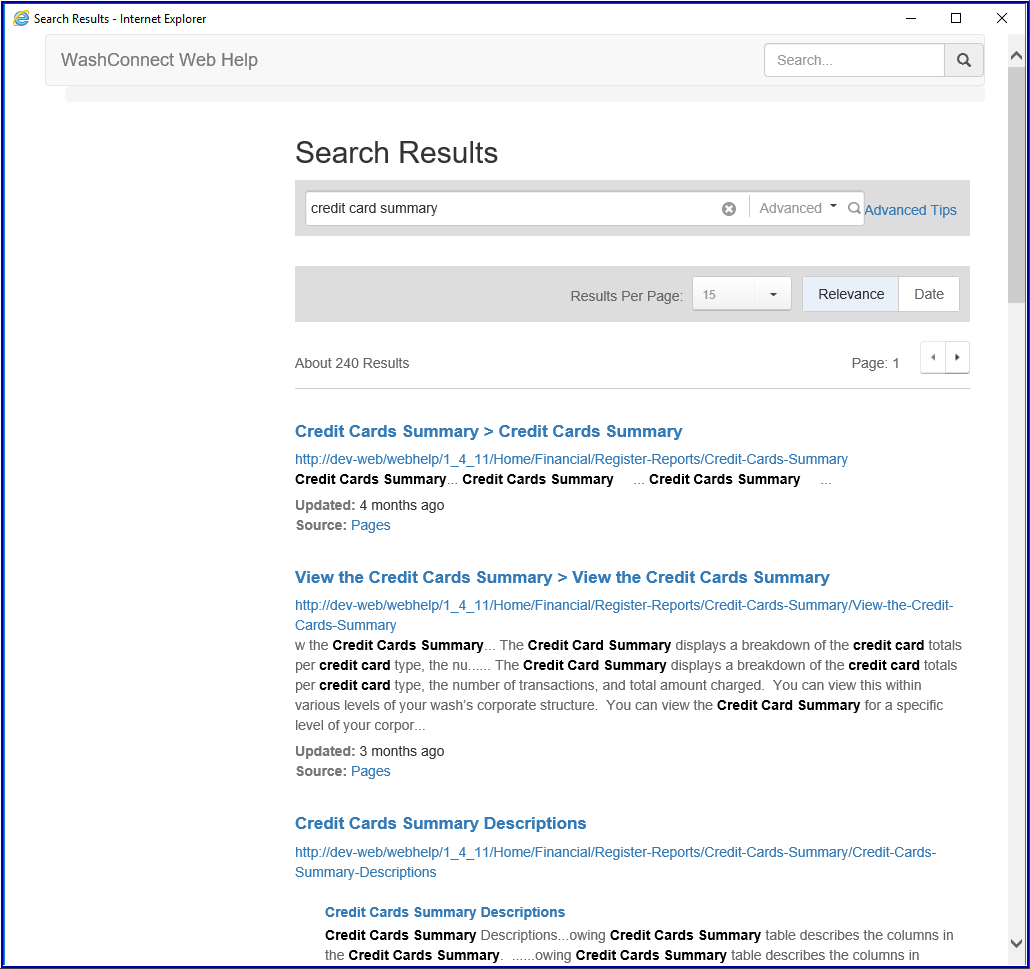This screenshot has height=969, width=1030.
Task: Sort results by Date
Action: click(x=928, y=294)
